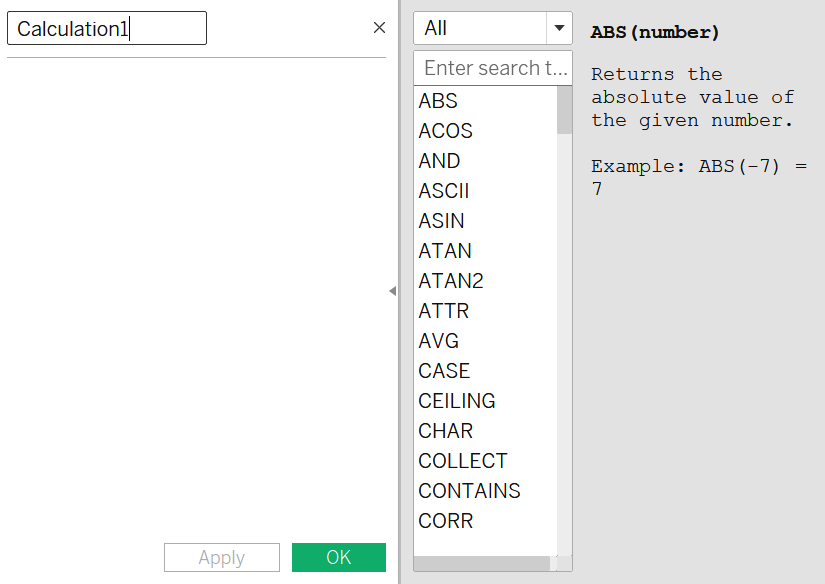
Task: Select the ACOS function
Action: 445,131
